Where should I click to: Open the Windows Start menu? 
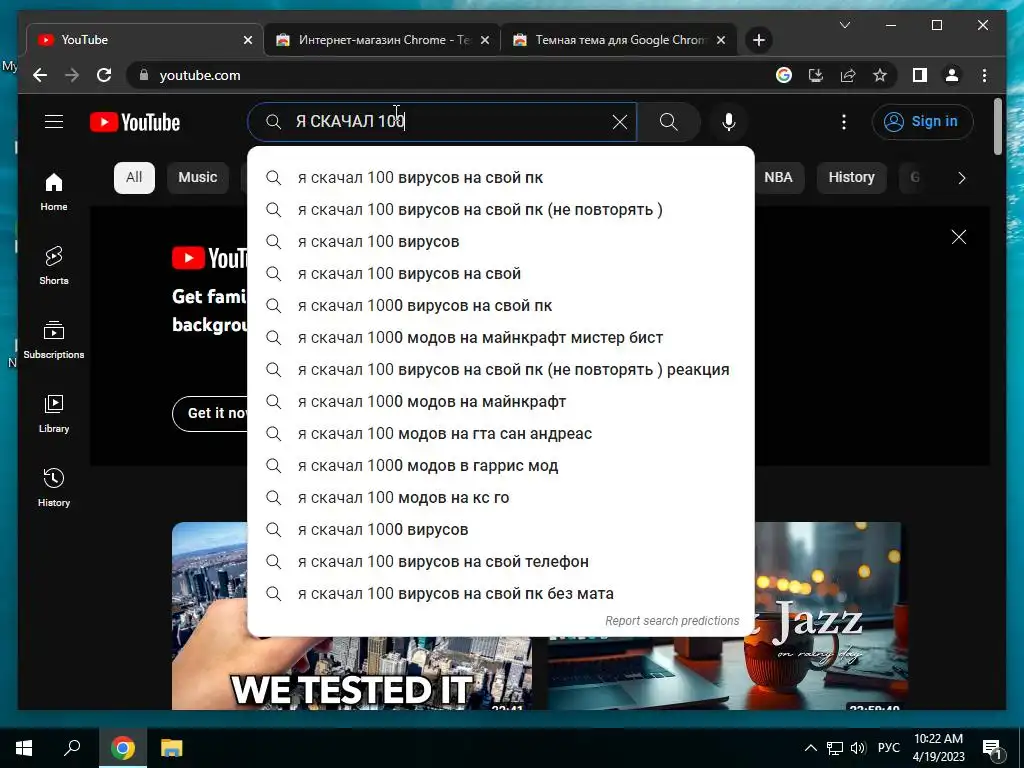point(24,748)
